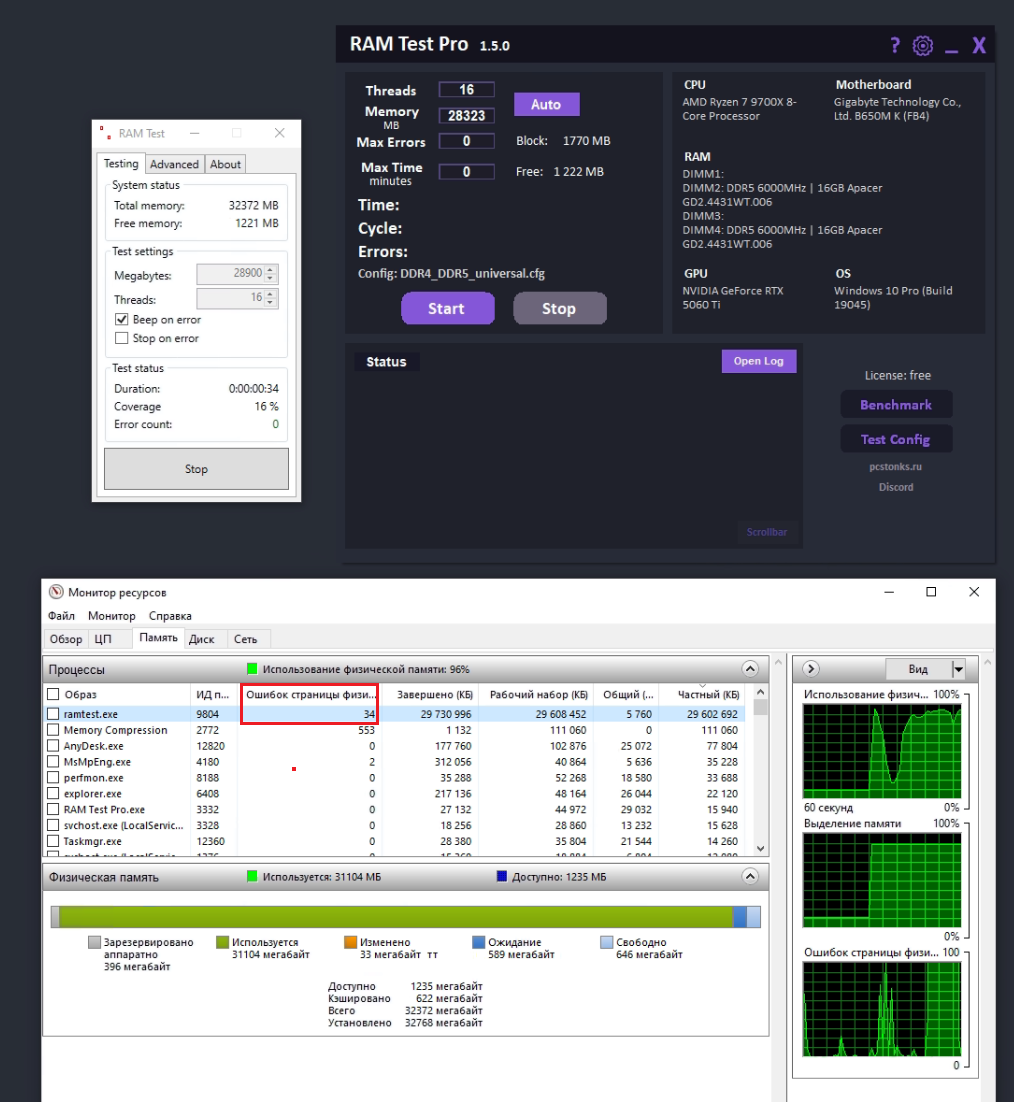This screenshot has height=1102, width=1014.
Task: Open the About tab in RAM Test
Action: tap(226, 164)
